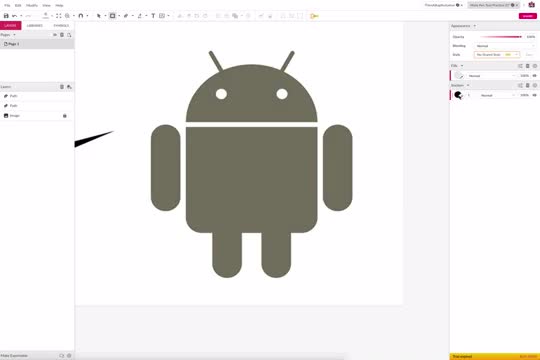540x360 pixels.
Task: Open the zoom tool dropdown arrow
Action: pos(73,16)
